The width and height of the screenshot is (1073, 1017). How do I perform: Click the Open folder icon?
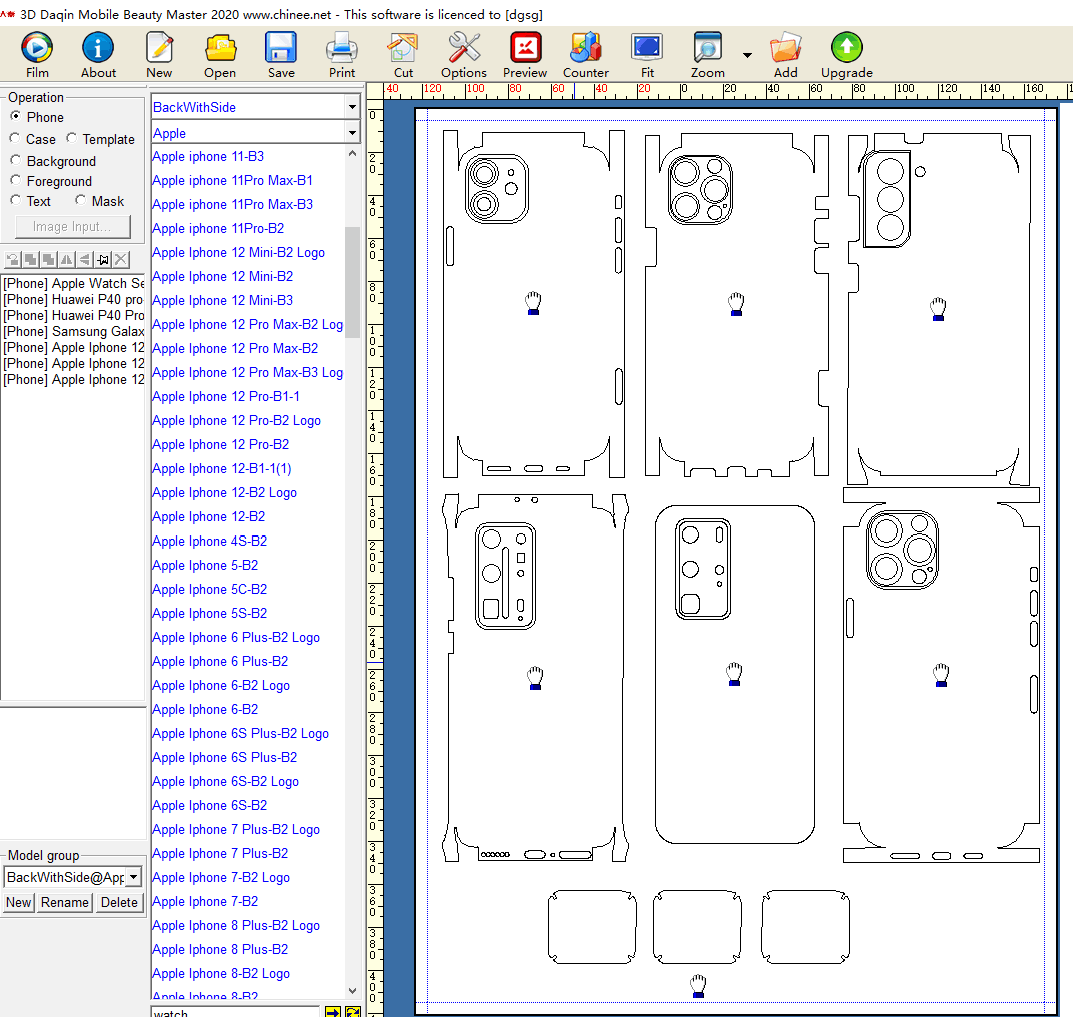click(x=220, y=47)
